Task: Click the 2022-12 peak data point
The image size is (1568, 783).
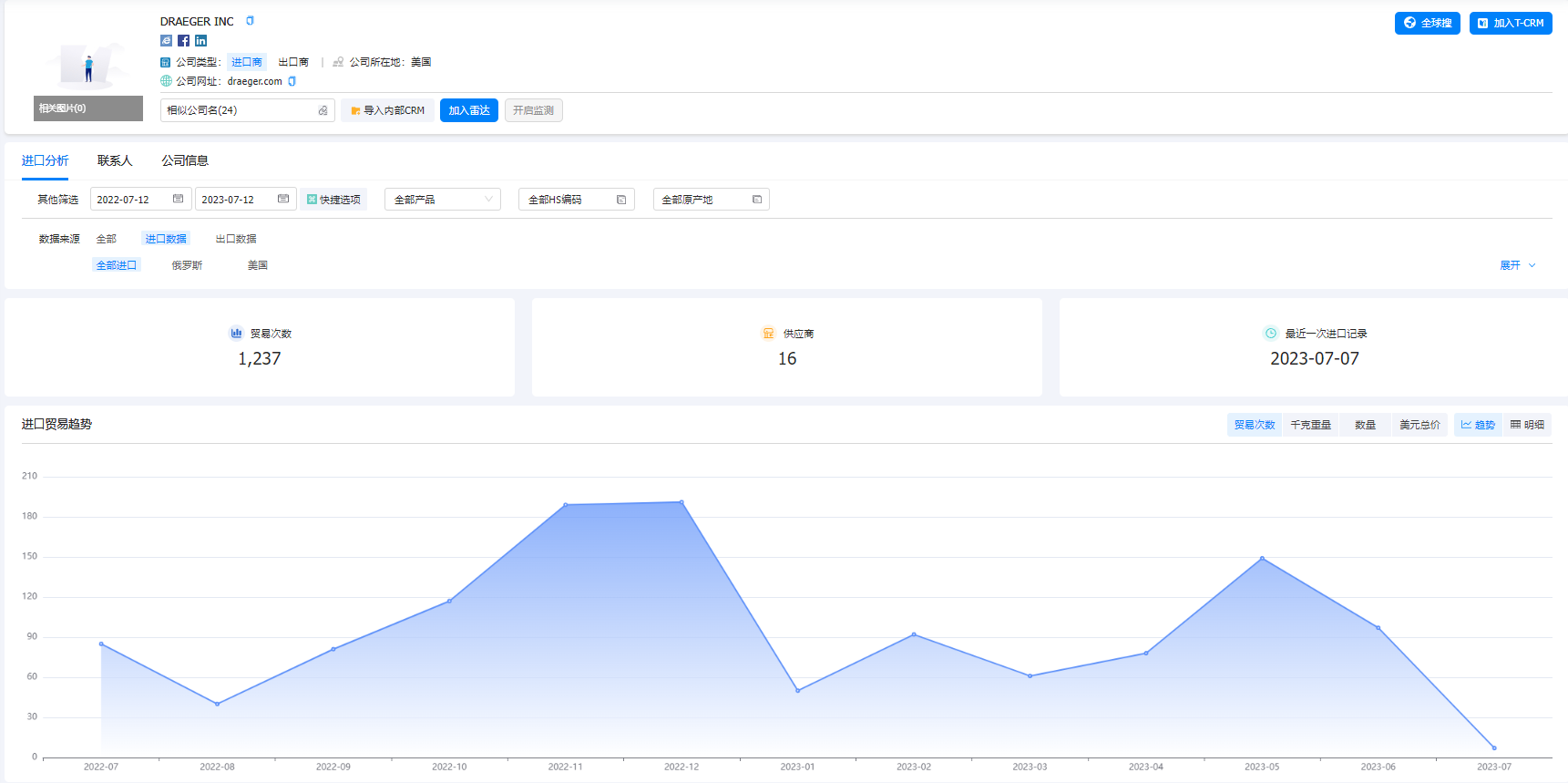Action: click(x=682, y=502)
